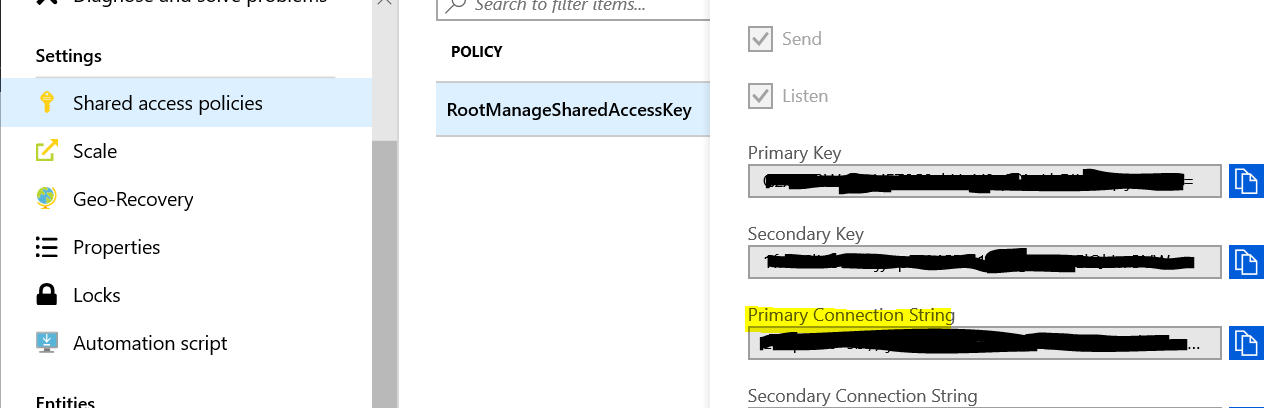Viewport: 1275px width, 408px height.
Task: Click the Secondary Key text field
Action: [x=984, y=262]
